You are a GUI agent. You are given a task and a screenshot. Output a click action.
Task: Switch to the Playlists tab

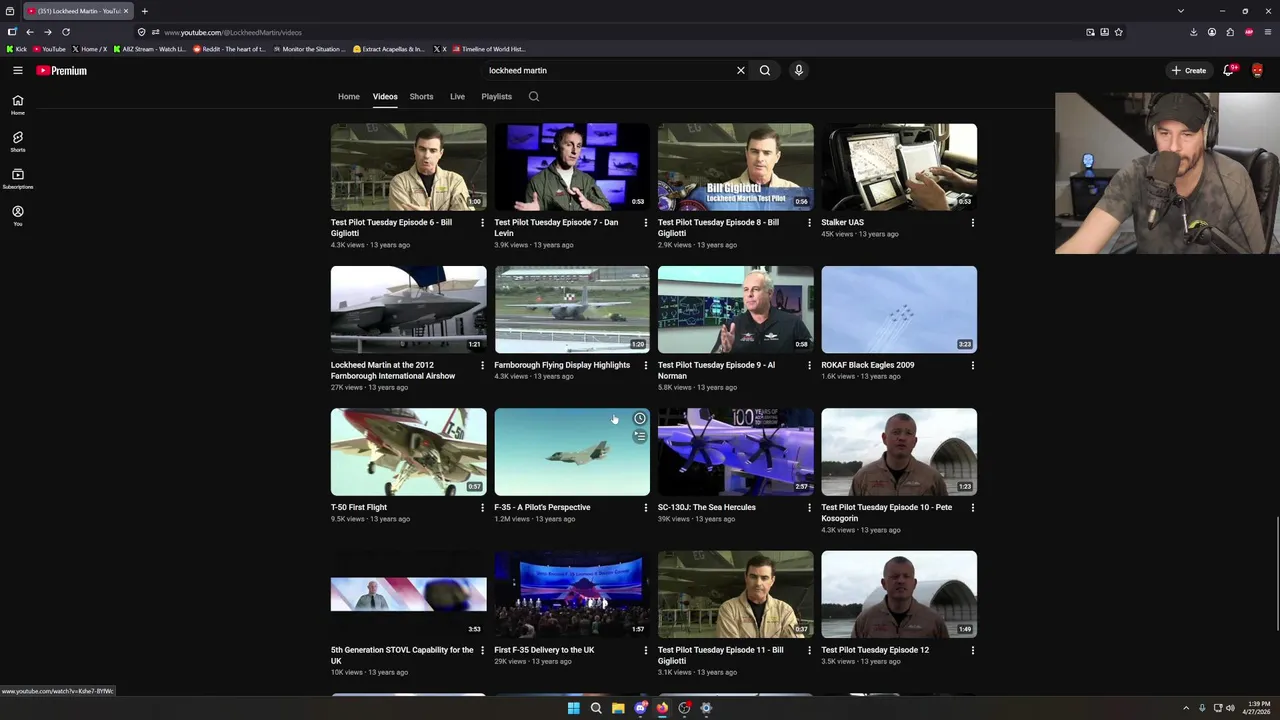[x=496, y=97]
